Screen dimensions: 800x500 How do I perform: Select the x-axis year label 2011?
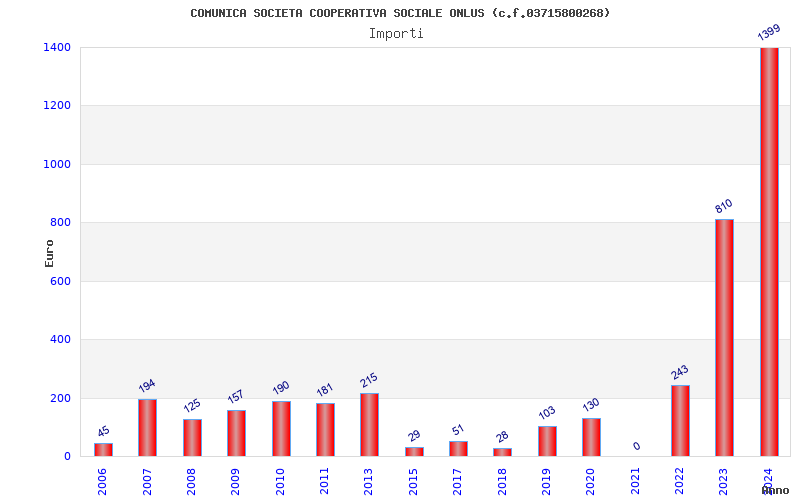[324, 482]
